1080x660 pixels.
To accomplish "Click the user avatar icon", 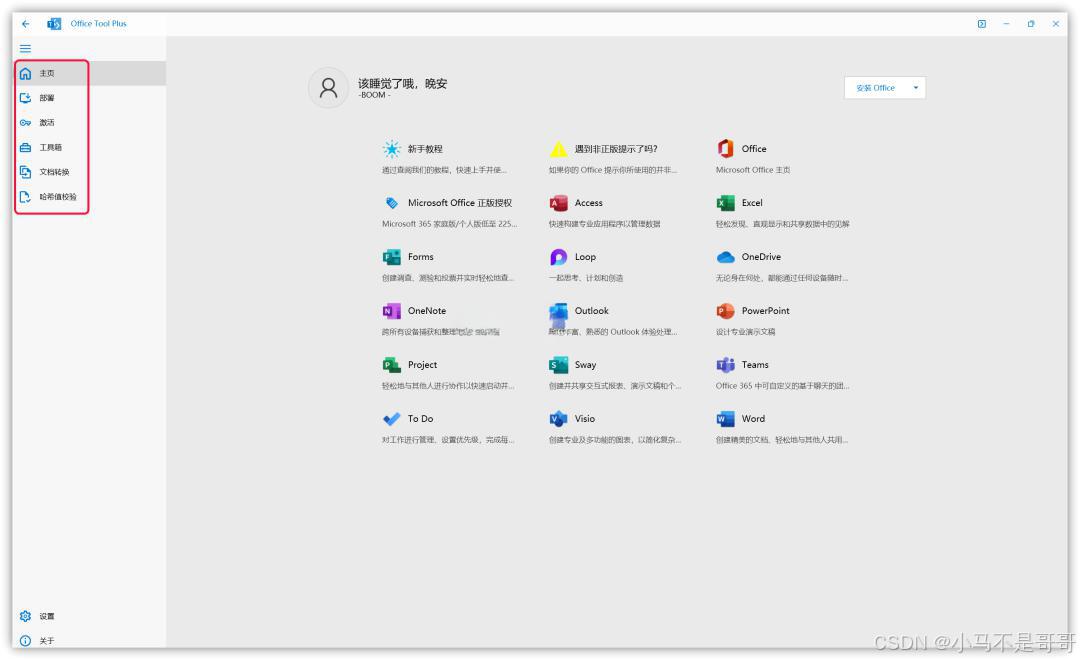I will pos(329,87).
